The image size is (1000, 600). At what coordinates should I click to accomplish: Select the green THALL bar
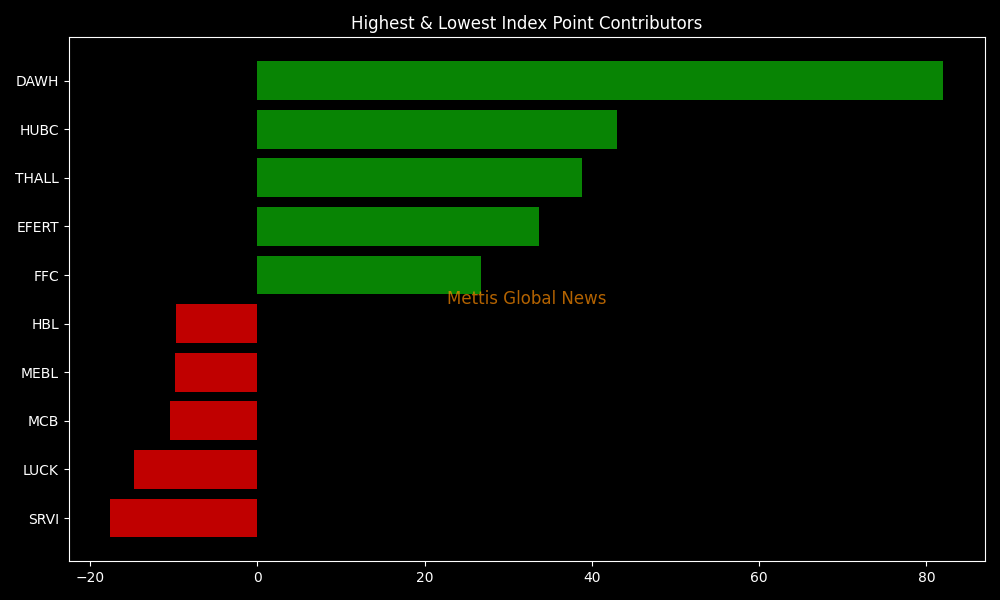419,177
